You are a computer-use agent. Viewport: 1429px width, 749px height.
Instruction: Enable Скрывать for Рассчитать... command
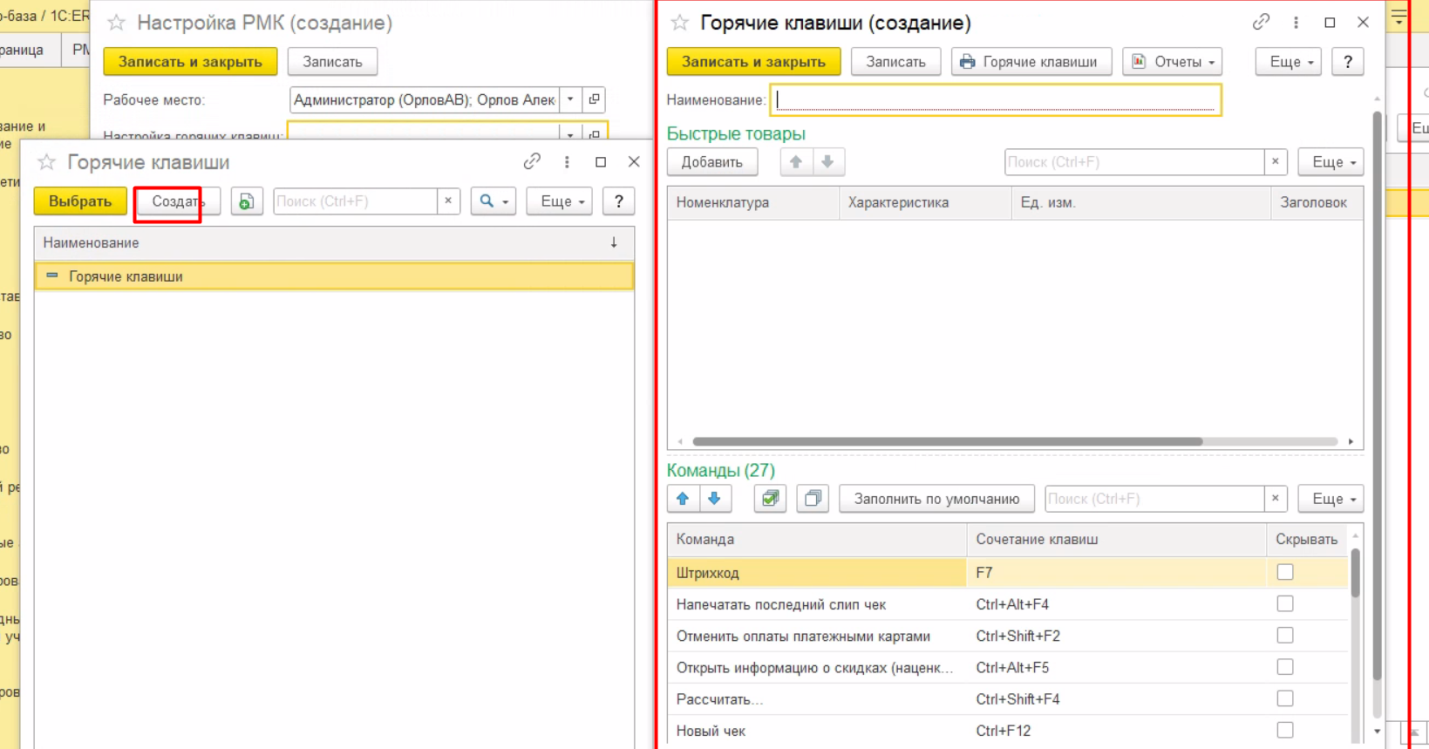pyautogui.click(x=1285, y=699)
